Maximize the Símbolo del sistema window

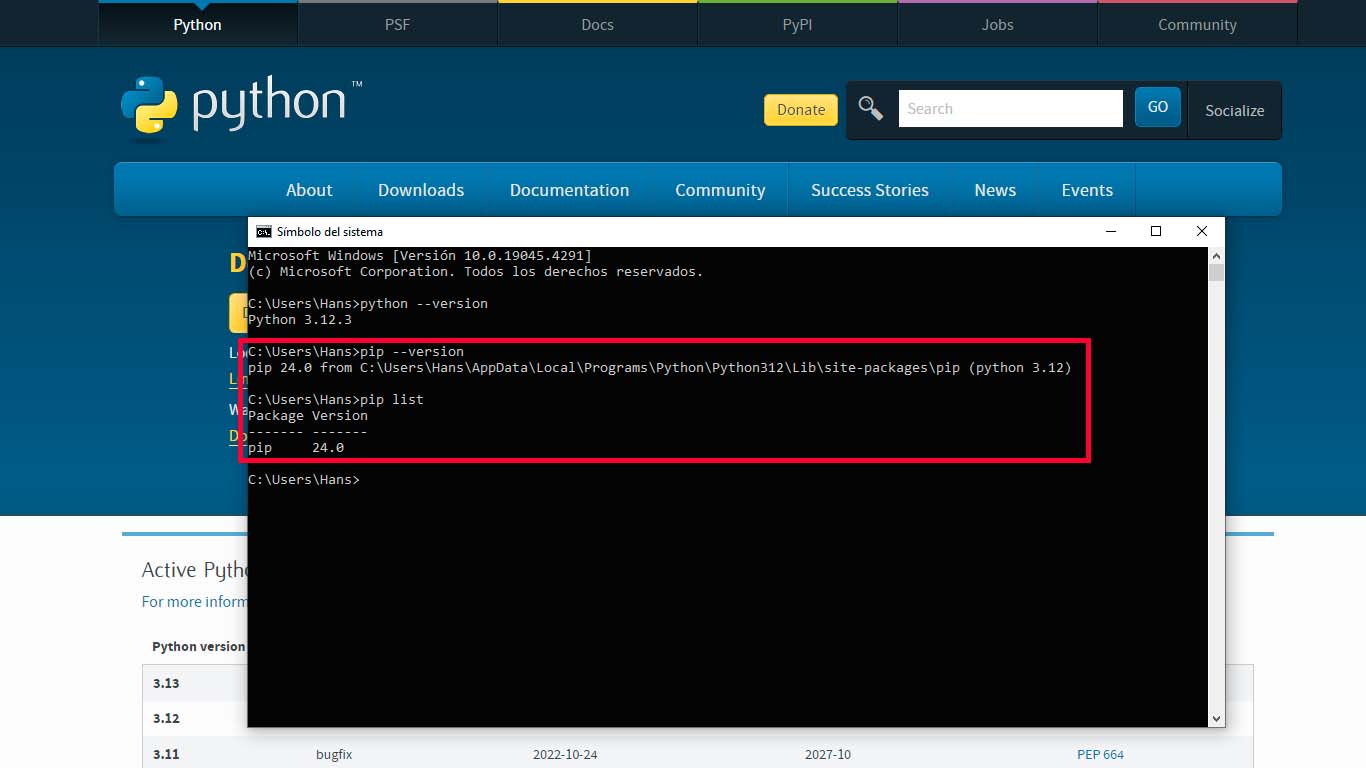(x=1156, y=231)
